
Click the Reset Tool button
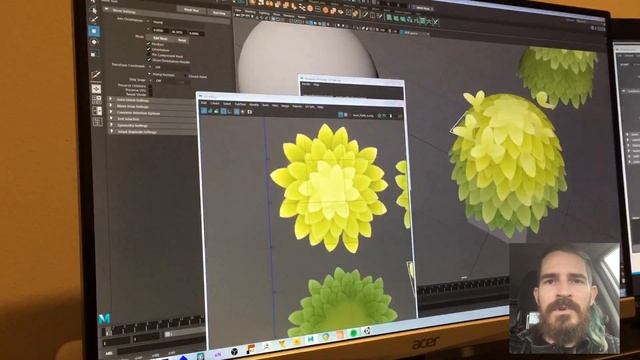pyautogui.click(x=191, y=10)
